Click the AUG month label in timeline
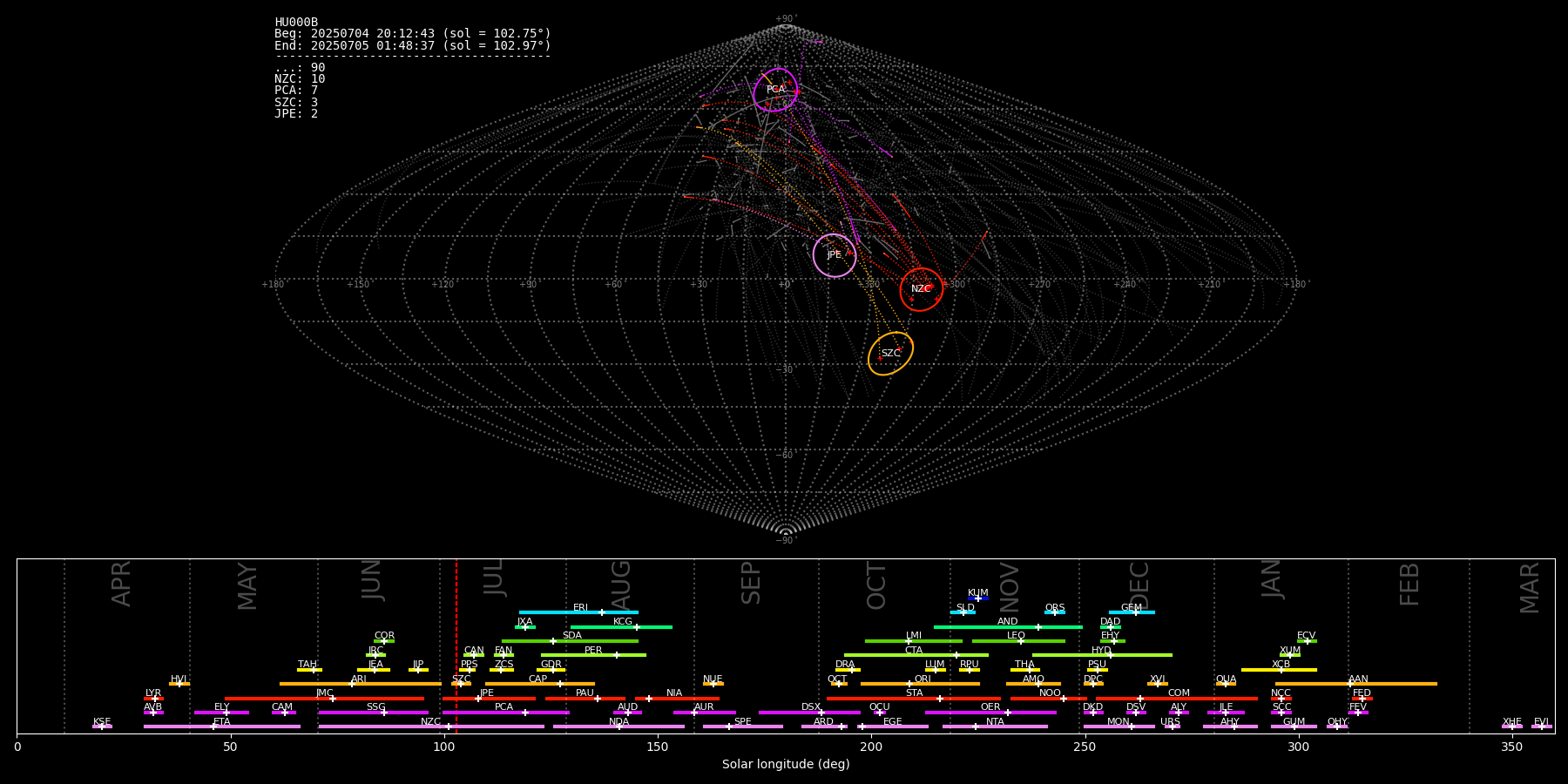Viewport: 1568px width, 784px height. (621, 585)
